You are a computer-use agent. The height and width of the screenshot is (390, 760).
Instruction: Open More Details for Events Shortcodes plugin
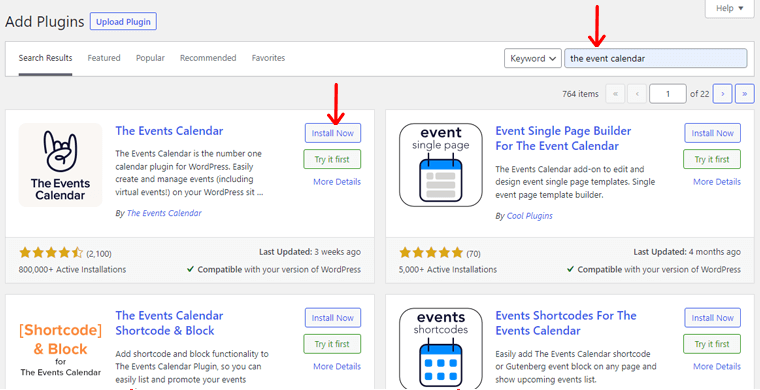point(717,367)
